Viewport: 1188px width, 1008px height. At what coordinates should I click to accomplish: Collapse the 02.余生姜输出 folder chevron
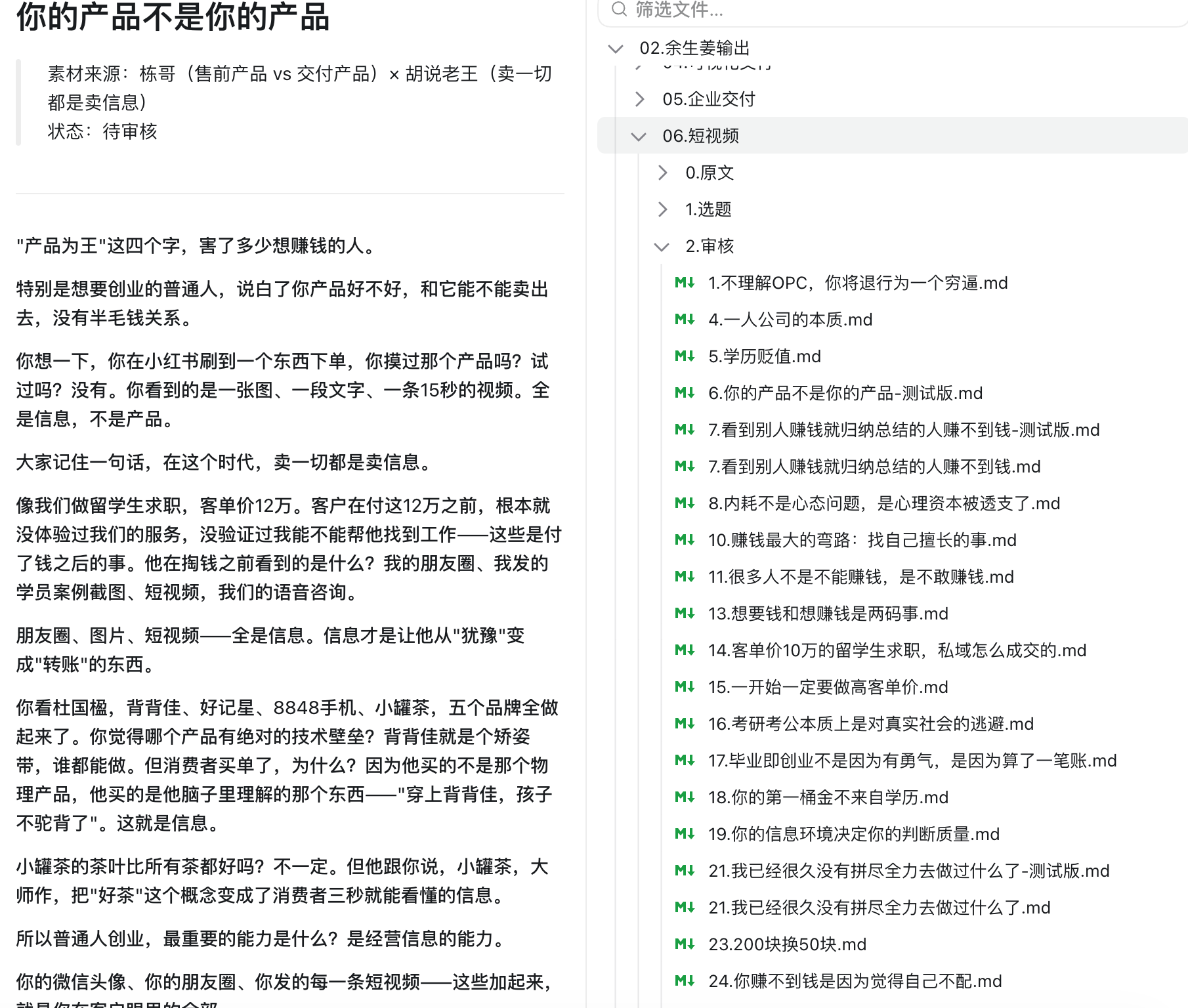pos(616,49)
